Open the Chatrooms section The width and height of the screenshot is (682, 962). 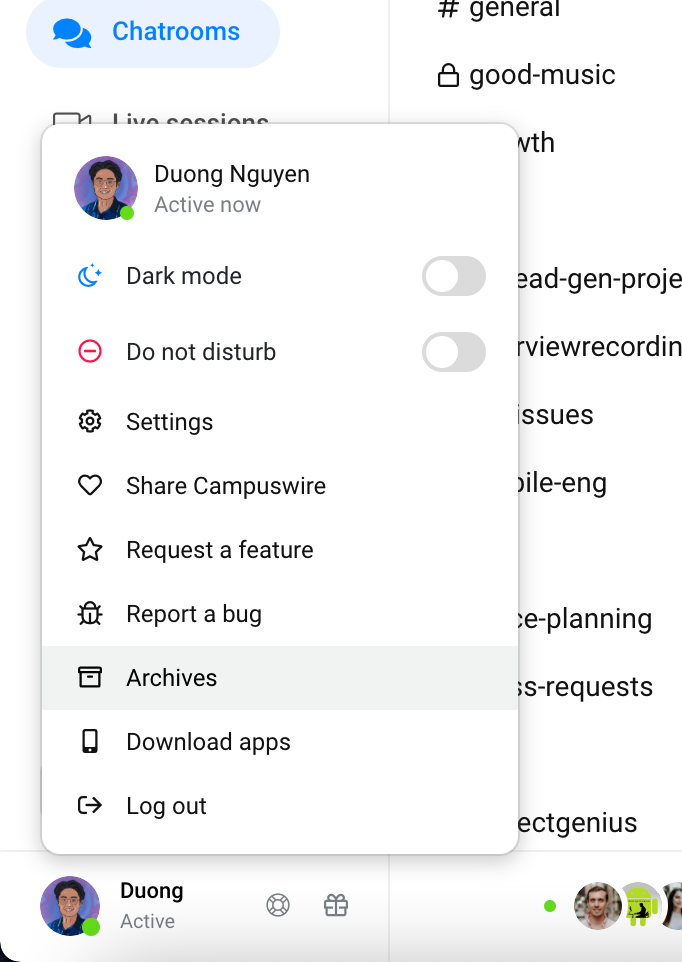153,32
